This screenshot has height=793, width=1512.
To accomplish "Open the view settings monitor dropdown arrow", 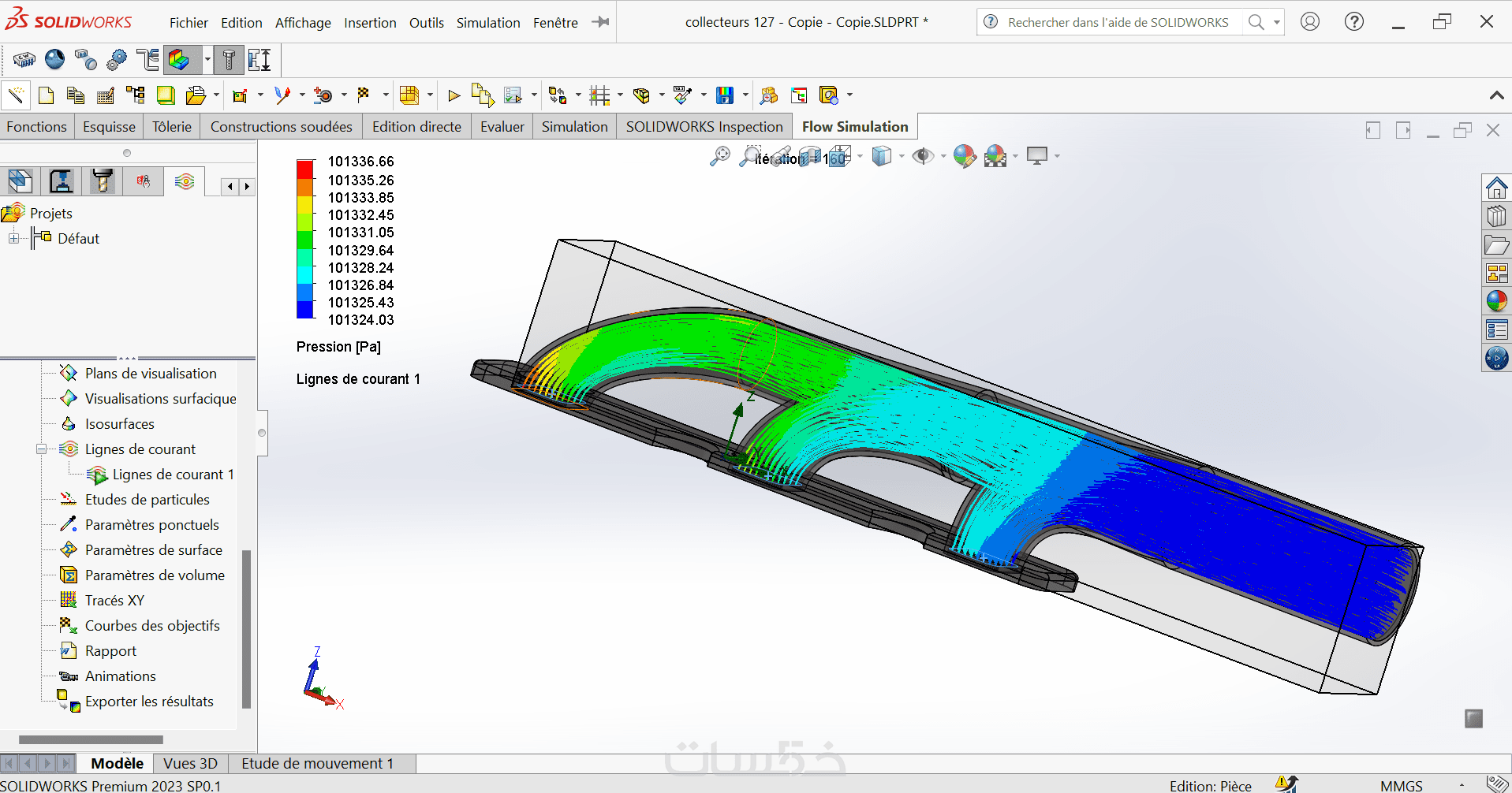I will click(x=1057, y=156).
